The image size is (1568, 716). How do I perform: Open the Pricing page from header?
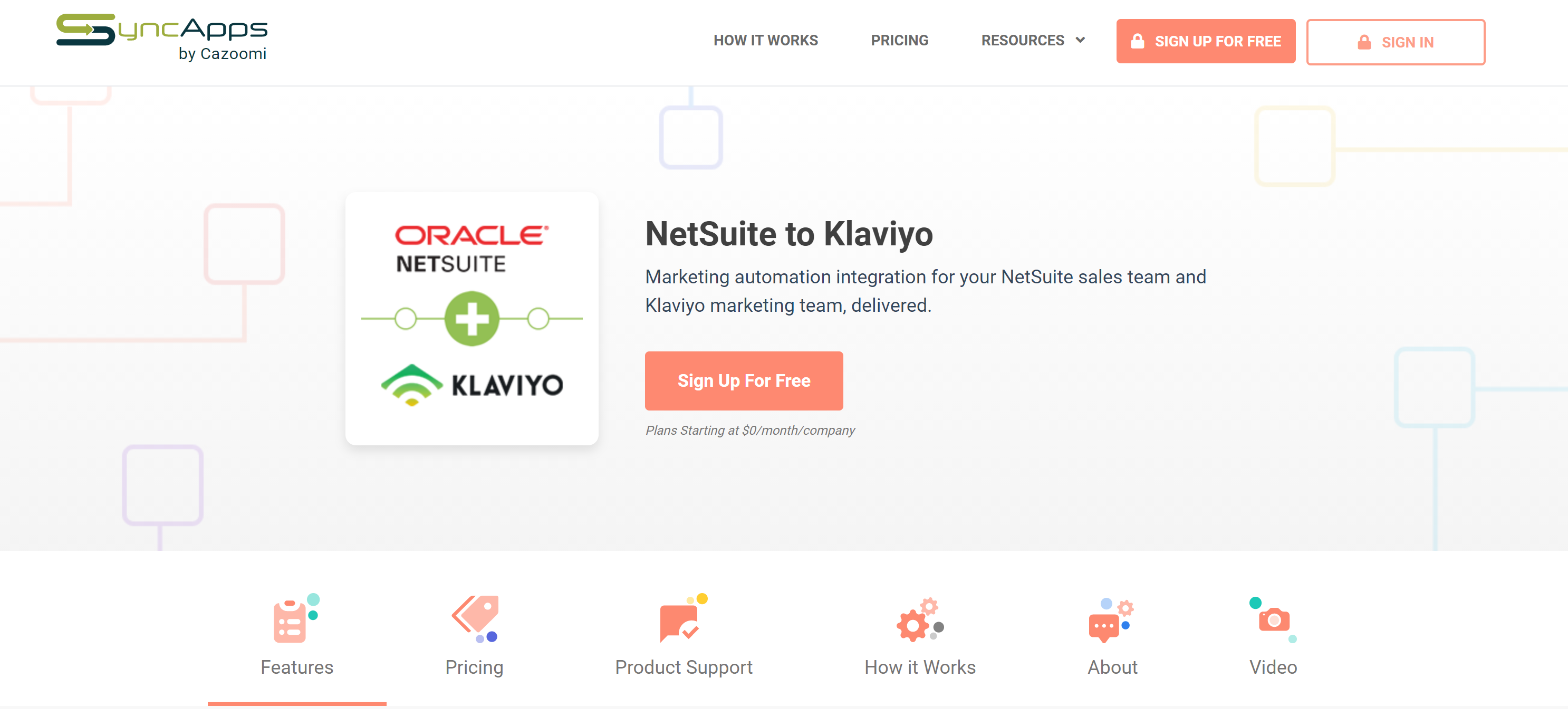click(899, 40)
